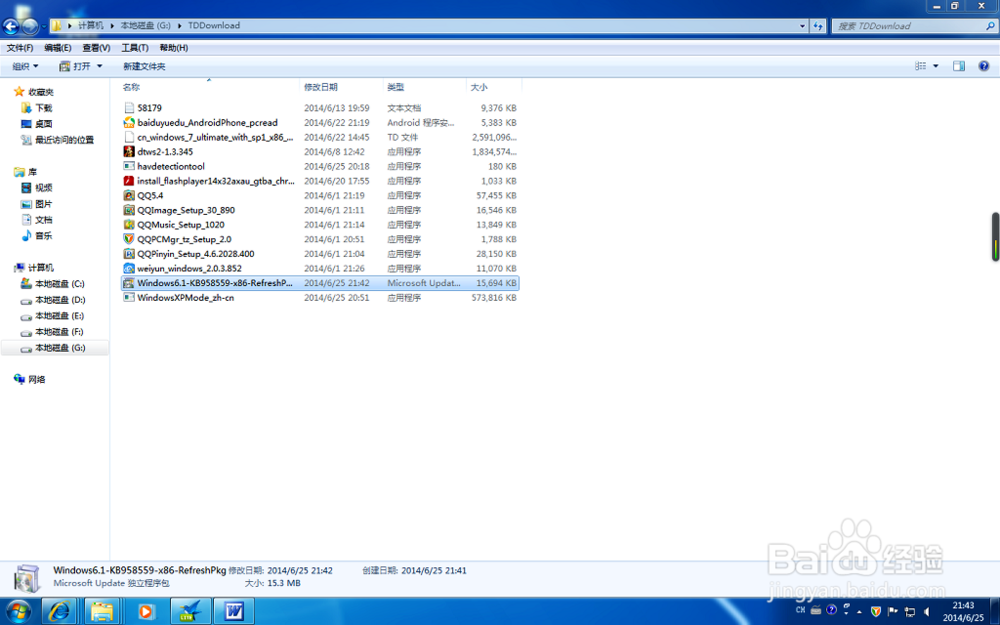Select the dtws2-1.3.345 application icon
Image resolution: width=1000 pixels, height=625 pixels.
click(129, 152)
